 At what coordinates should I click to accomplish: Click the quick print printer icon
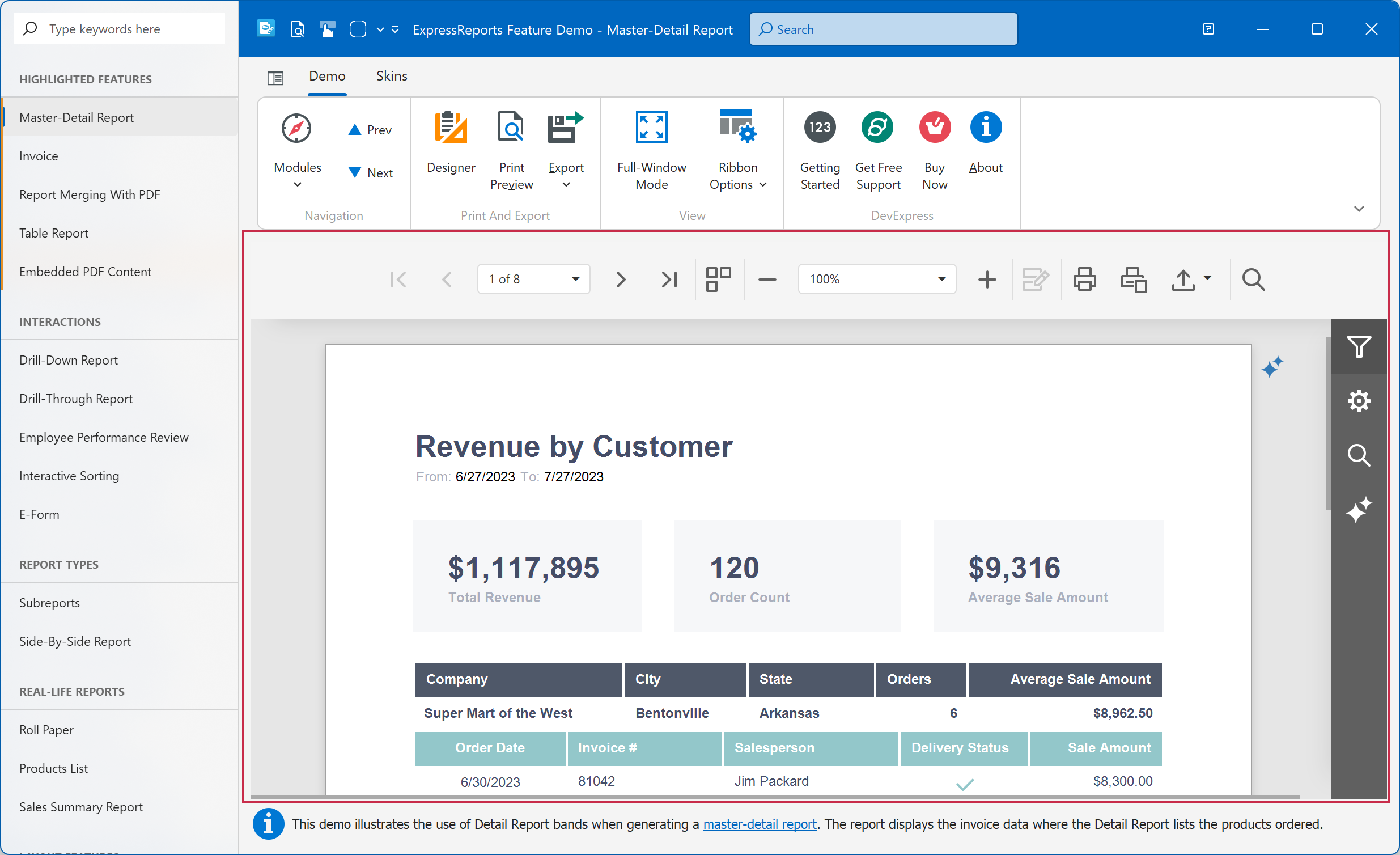[x=1084, y=279]
